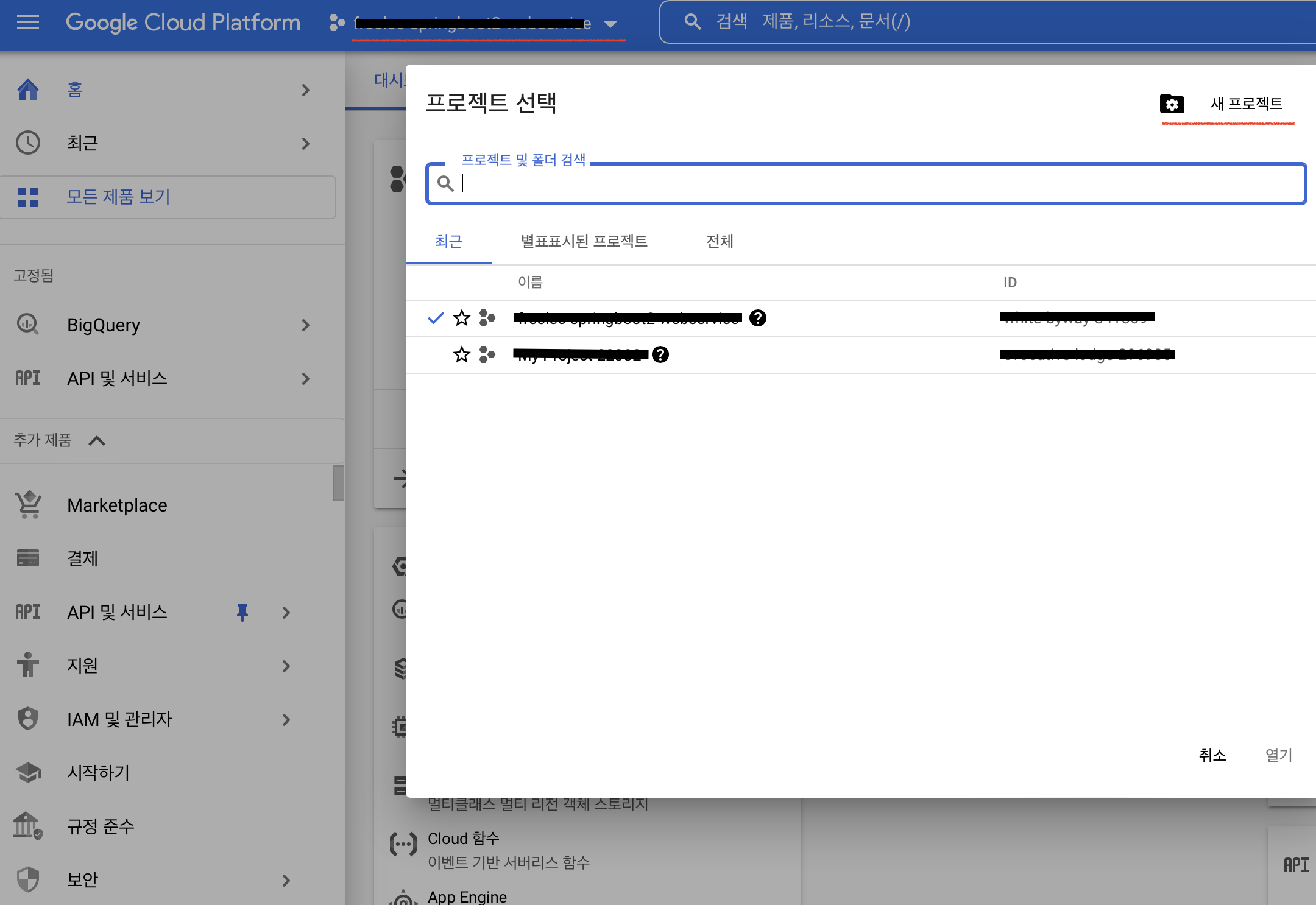Open the hamburger navigation menu

(x=28, y=23)
